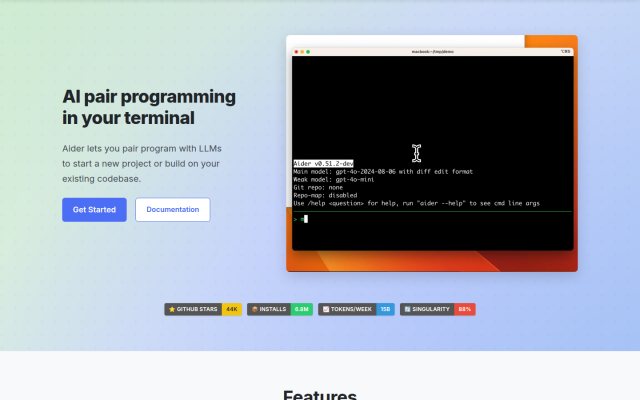Click the chart icon on Tokens/Week badge
Viewport: 640px width, 400px height.
pyautogui.click(x=326, y=309)
